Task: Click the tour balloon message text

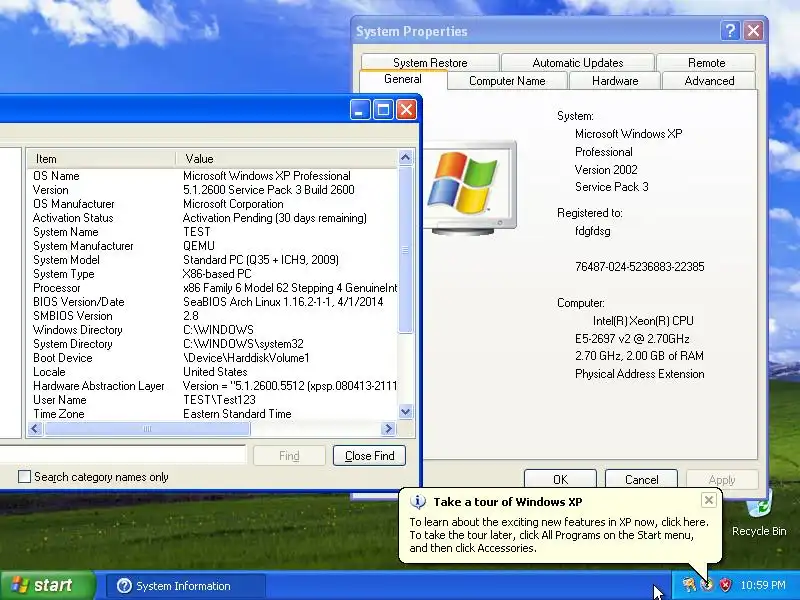Action: coord(559,535)
